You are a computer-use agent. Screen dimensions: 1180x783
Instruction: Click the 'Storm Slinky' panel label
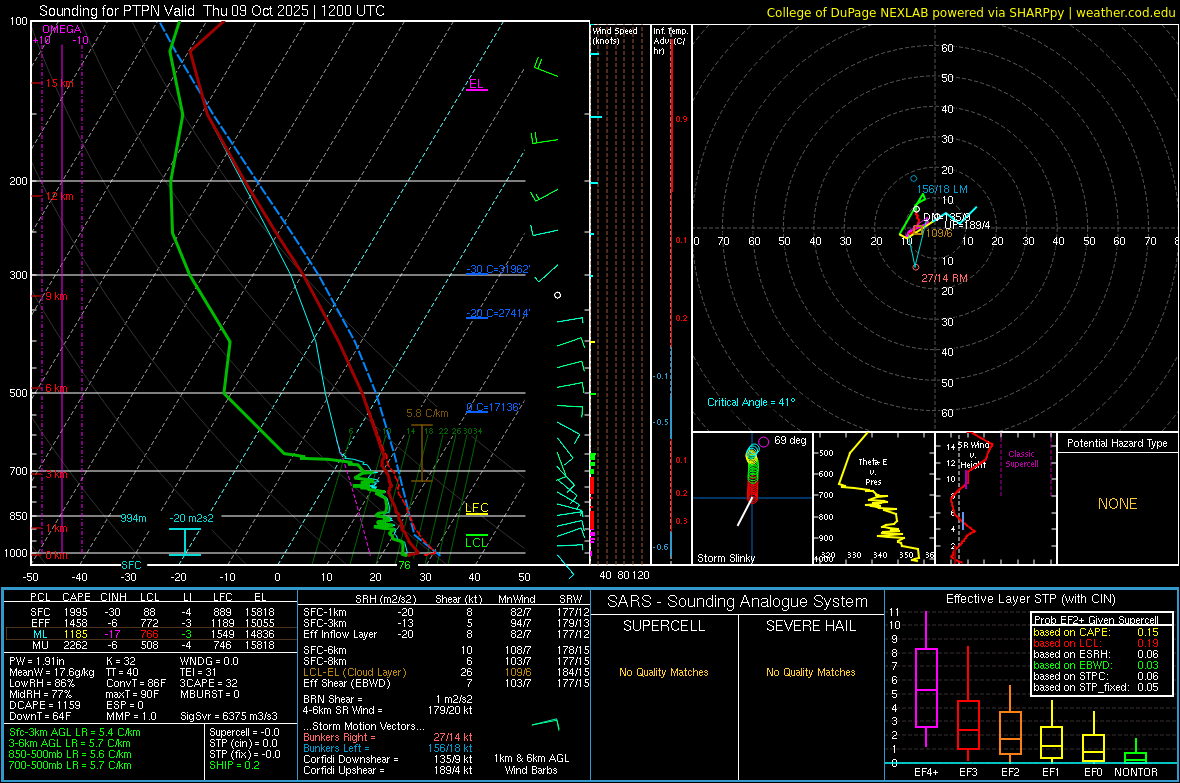point(725,558)
